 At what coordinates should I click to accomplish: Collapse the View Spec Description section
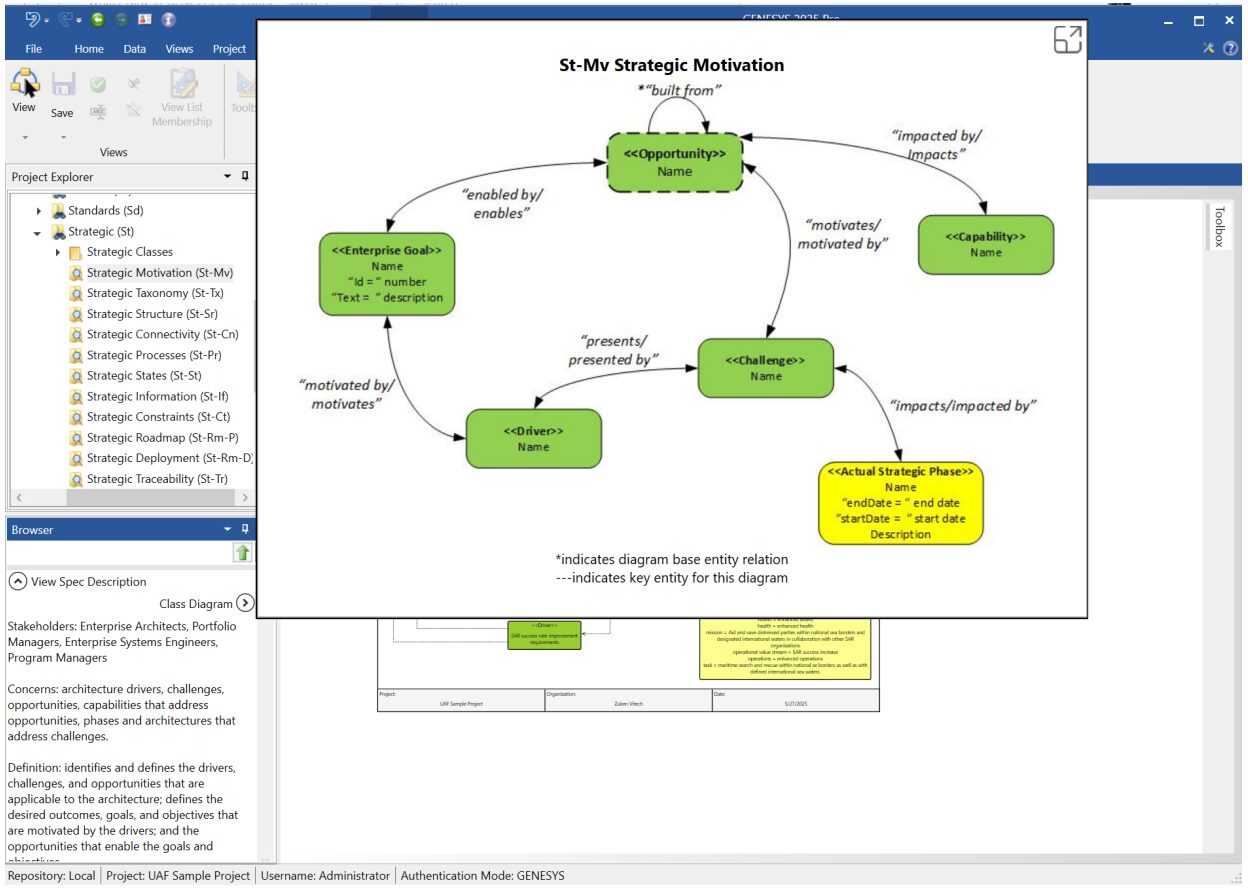[x=17, y=582]
